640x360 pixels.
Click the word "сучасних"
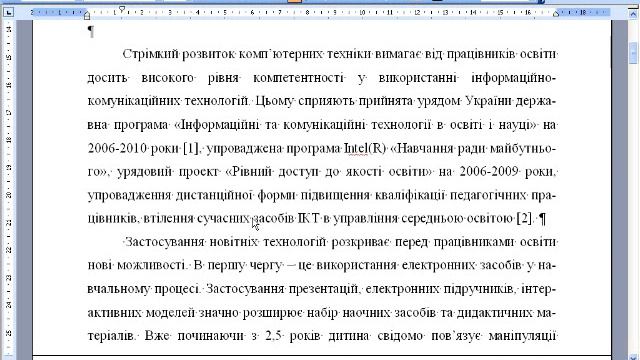tap(223, 219)
